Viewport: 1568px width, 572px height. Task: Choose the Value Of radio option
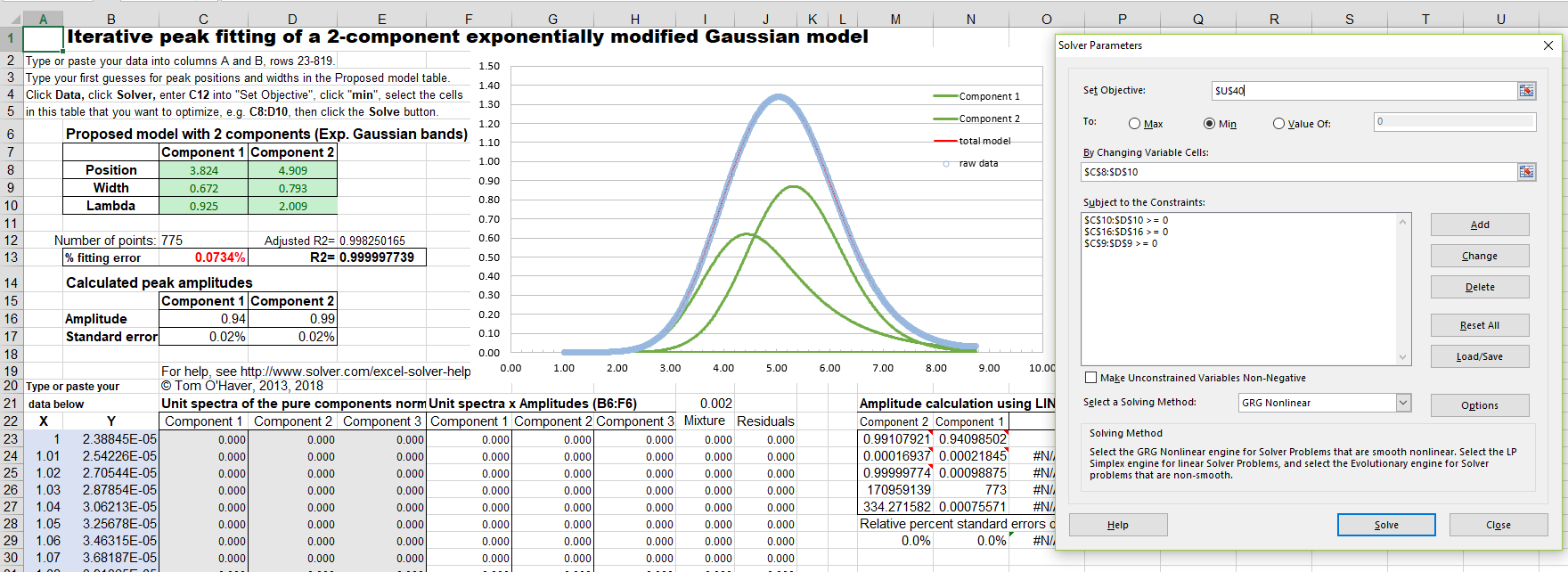[x=1278, y=124]
